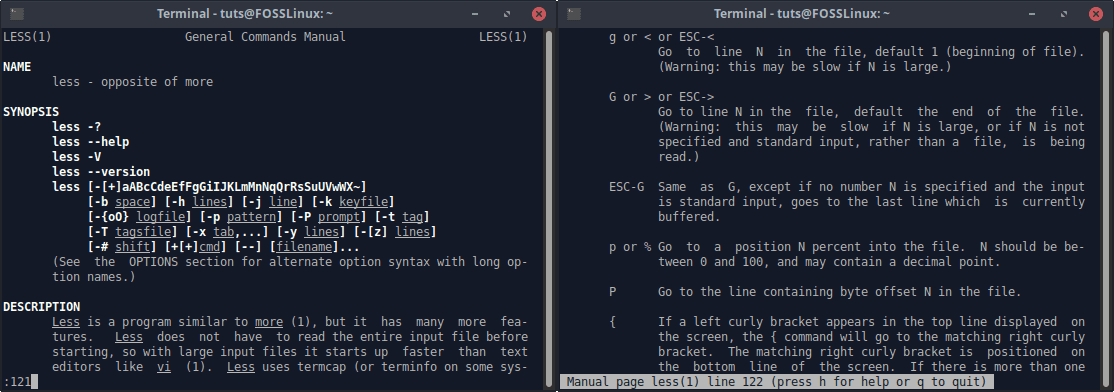Click underlined 'keyfile' argument

tap(364, 202)
